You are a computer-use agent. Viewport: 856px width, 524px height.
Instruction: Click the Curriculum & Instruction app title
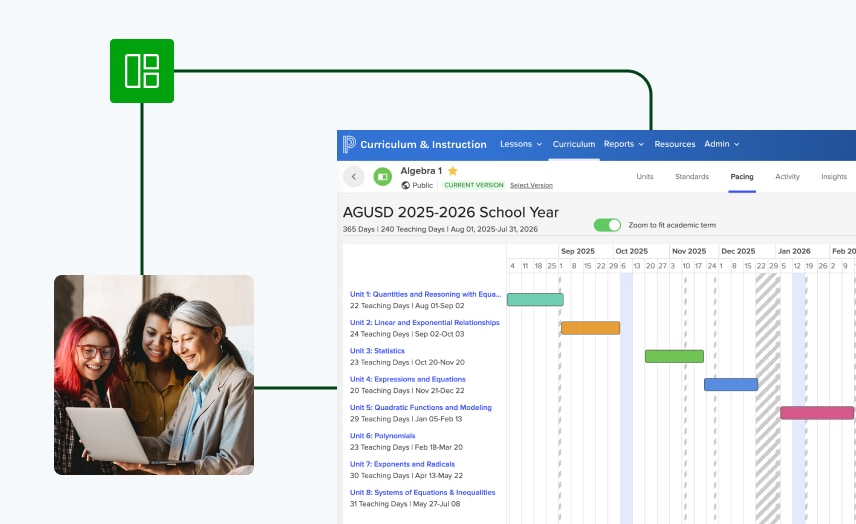click(x=423, y=145)
